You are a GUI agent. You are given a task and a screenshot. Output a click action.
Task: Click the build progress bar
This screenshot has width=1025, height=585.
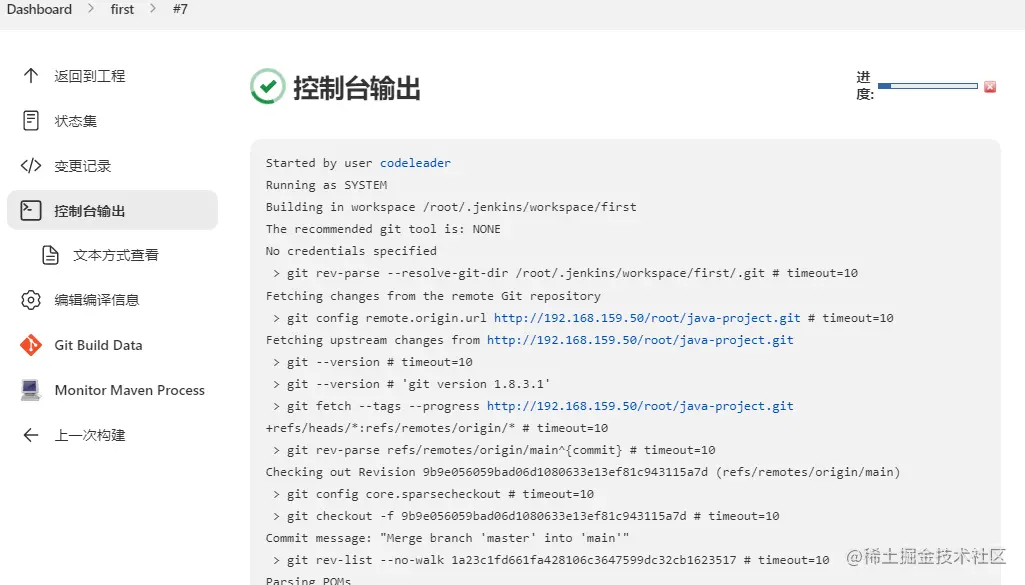(x=928, y=86)
